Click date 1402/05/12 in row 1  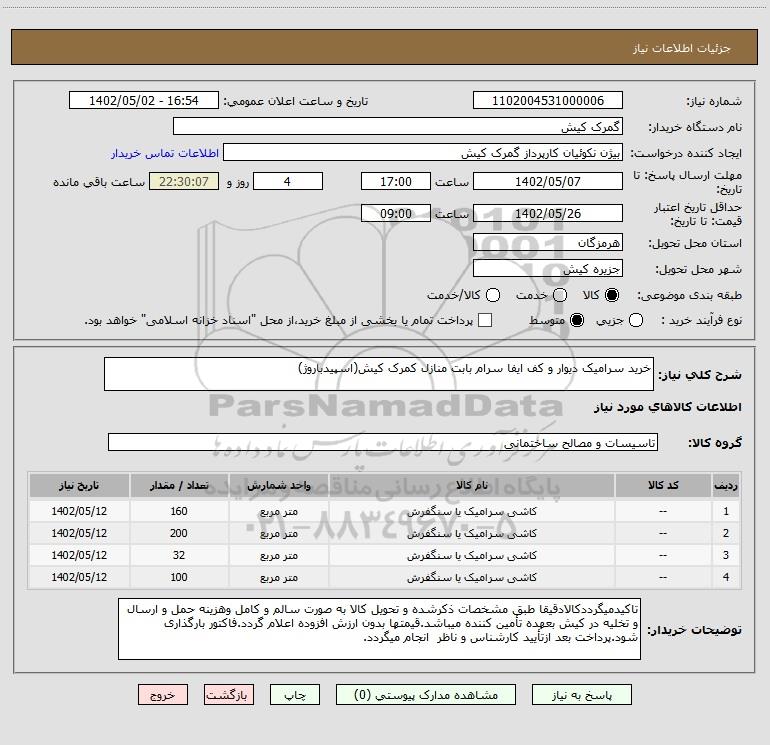pos(79,511)
